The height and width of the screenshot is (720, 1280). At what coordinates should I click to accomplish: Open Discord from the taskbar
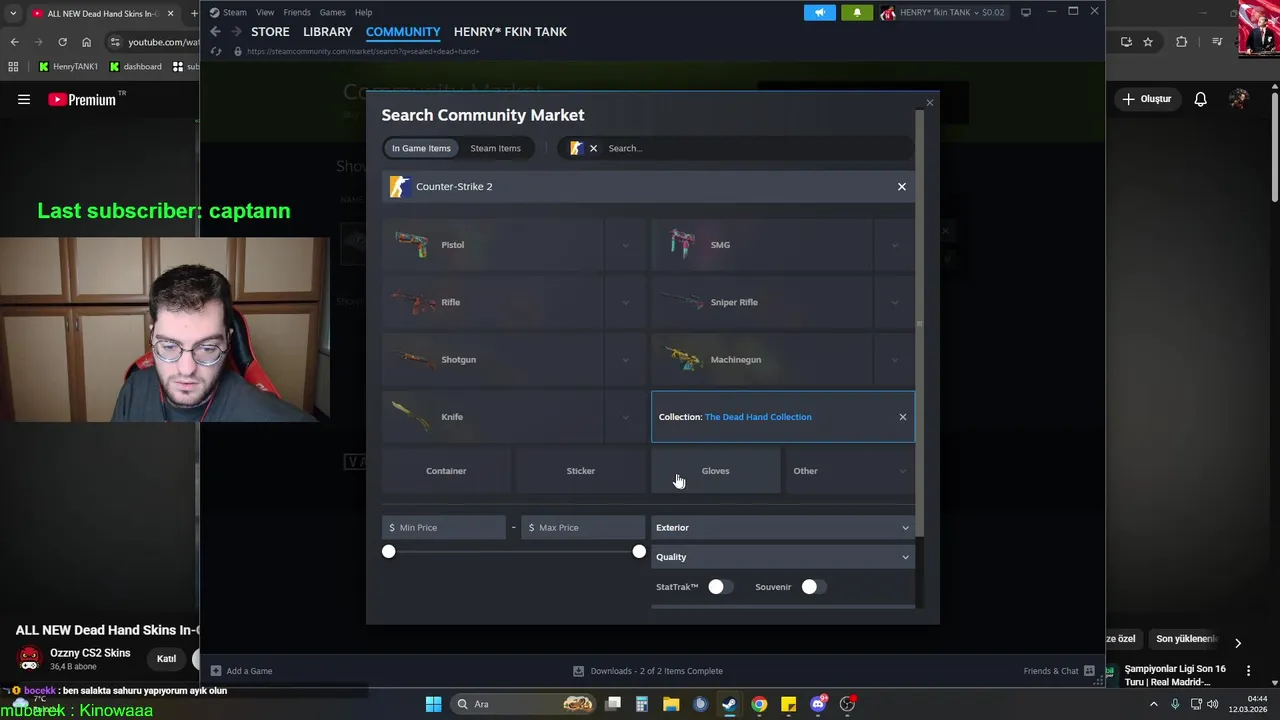click(x=818, y=704)
